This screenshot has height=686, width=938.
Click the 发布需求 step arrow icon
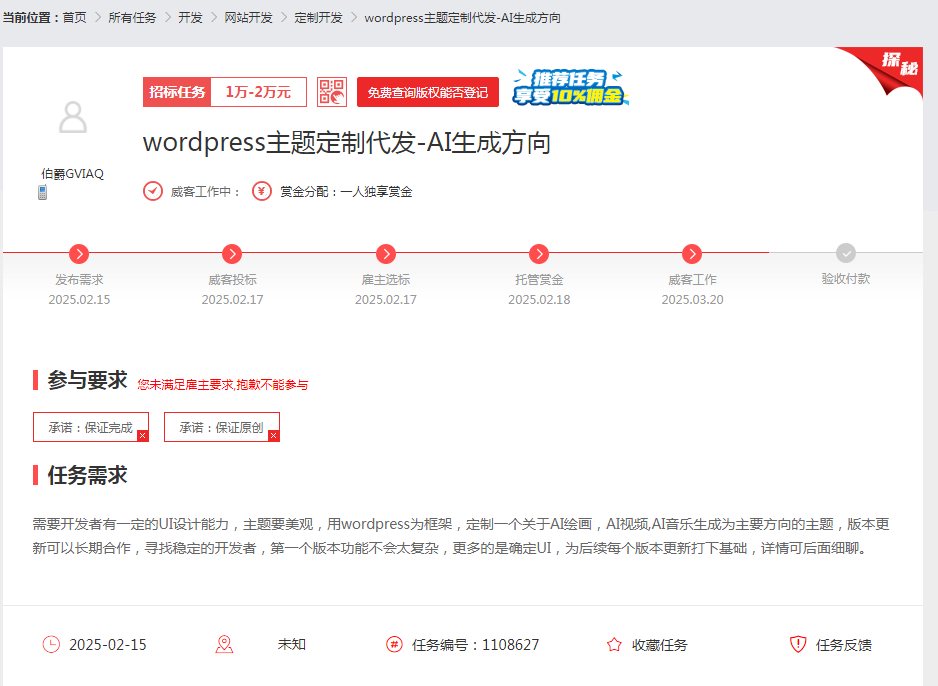[79, 254]
